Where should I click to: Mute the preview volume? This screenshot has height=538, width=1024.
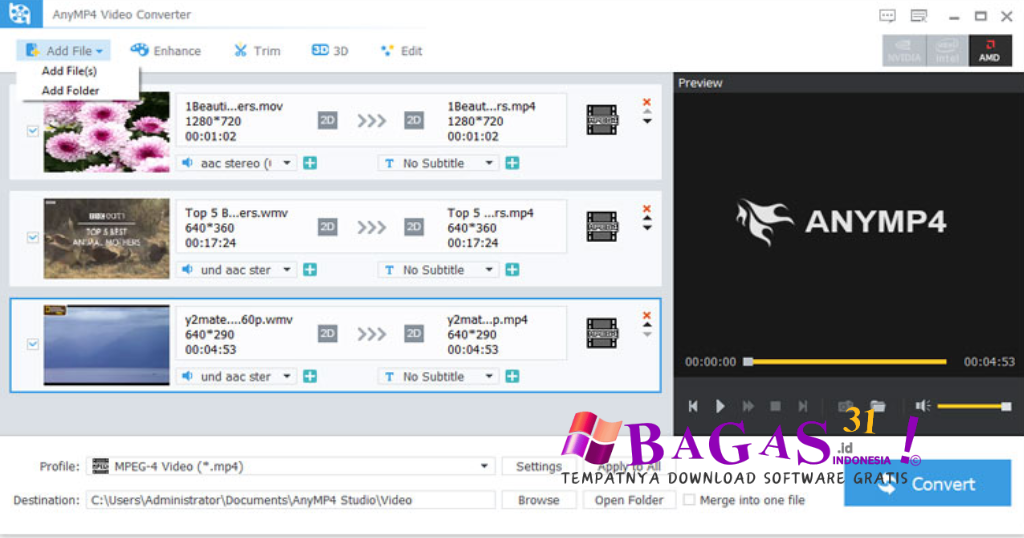click(x=922, y=406)
